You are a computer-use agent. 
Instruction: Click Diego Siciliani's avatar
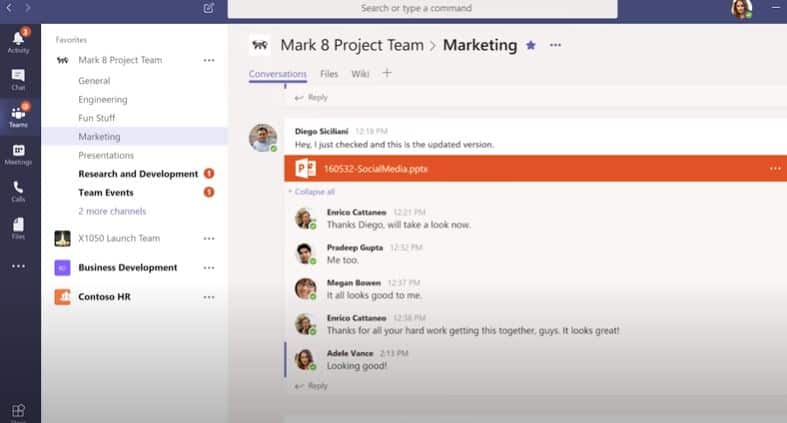[263, 137]
